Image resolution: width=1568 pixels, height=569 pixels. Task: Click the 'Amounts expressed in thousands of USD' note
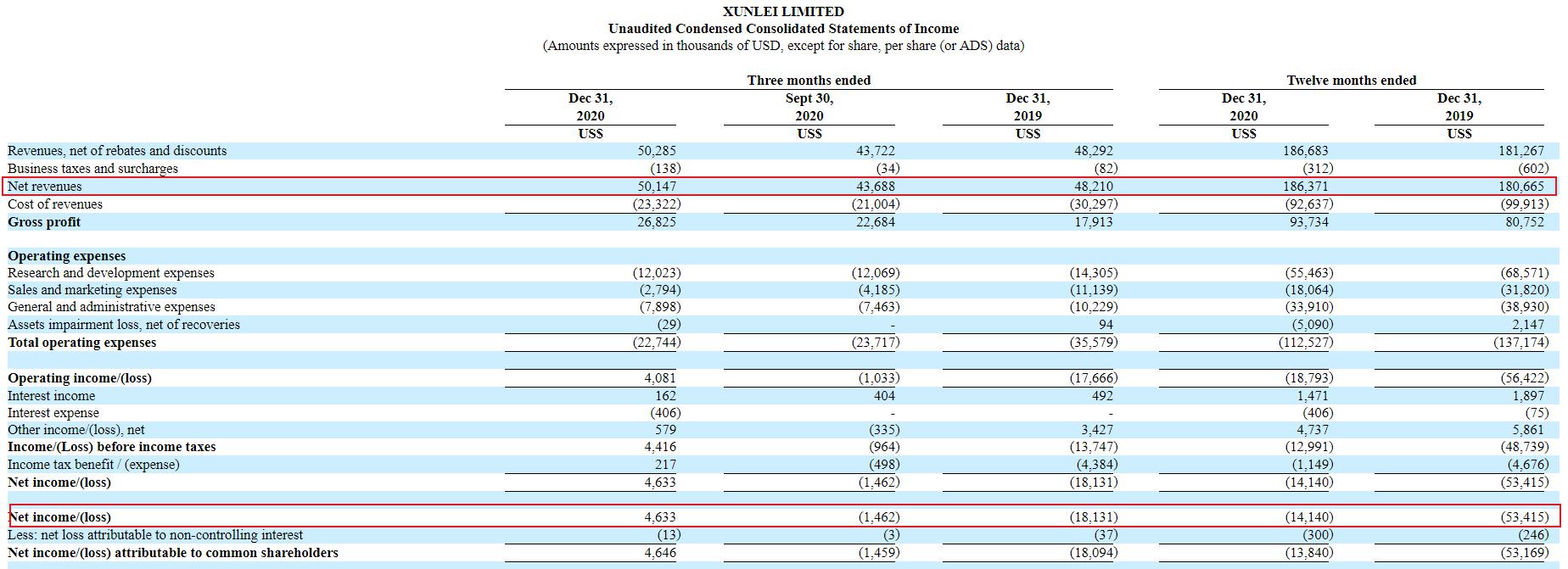[783, 46]
